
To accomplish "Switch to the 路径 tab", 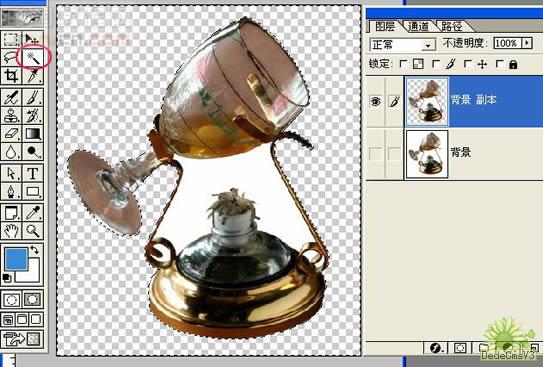I will pos(452,26).
